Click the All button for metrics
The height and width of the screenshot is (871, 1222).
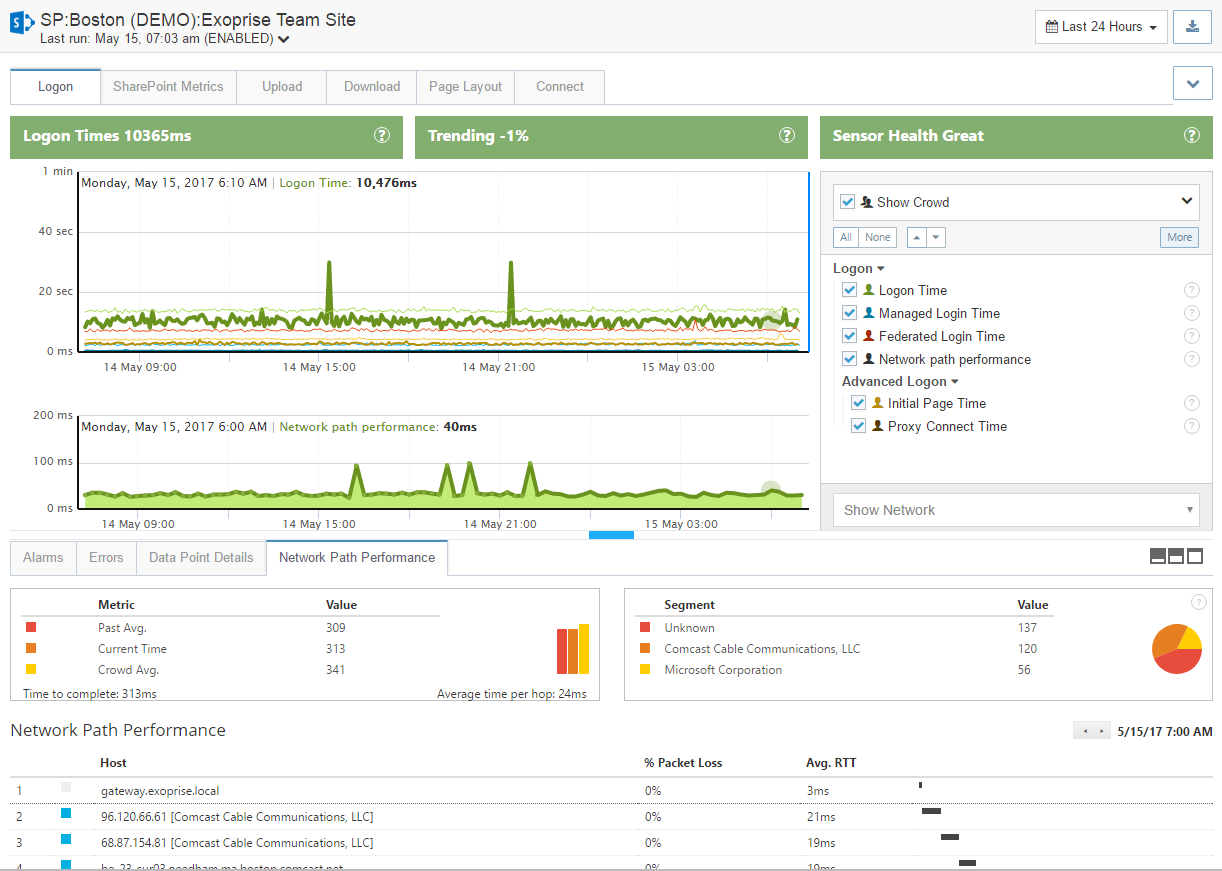[x=846, y=237]
